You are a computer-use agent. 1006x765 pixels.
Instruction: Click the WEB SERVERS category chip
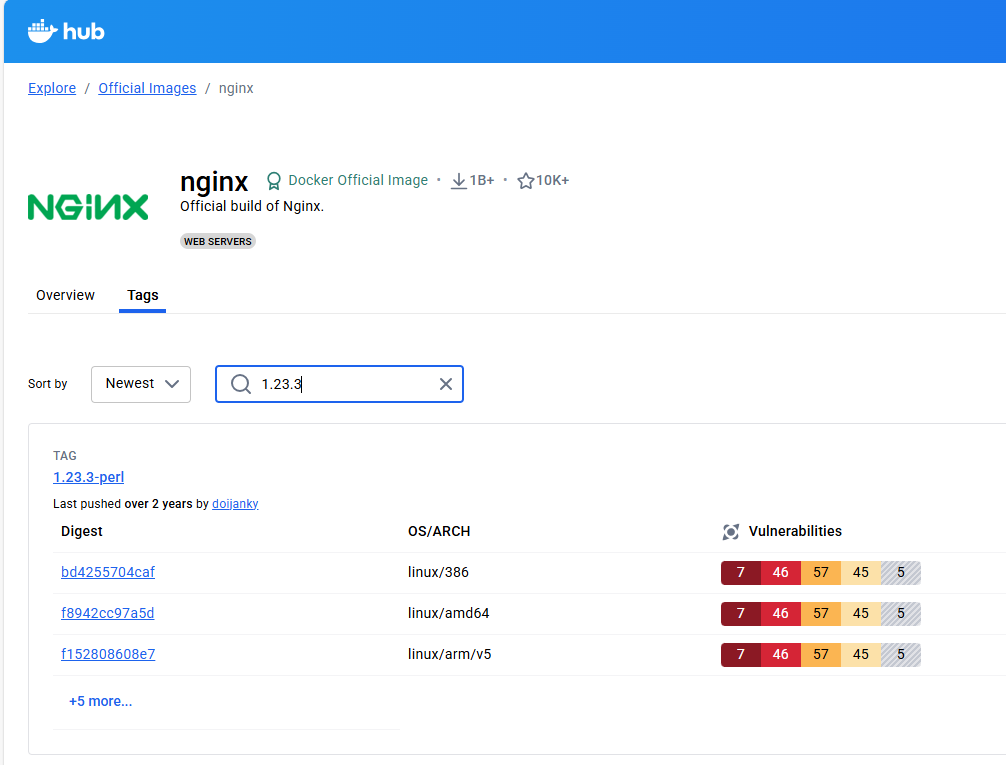tap(217, 241)
